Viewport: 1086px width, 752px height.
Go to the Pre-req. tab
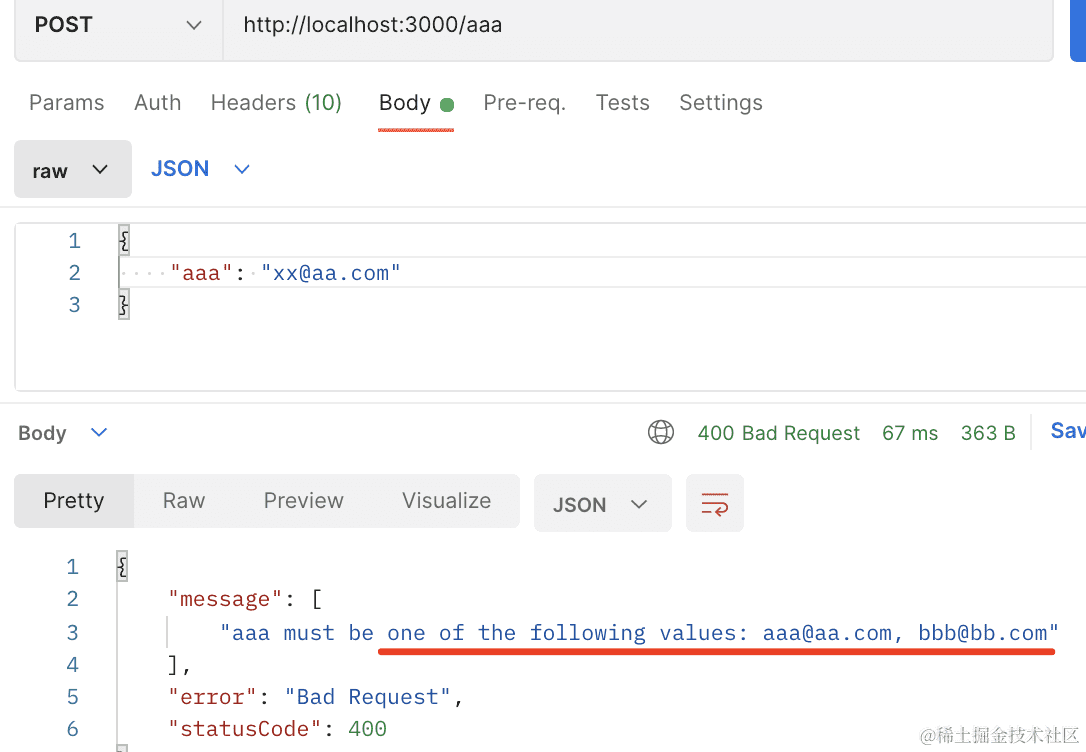point(524,103)
